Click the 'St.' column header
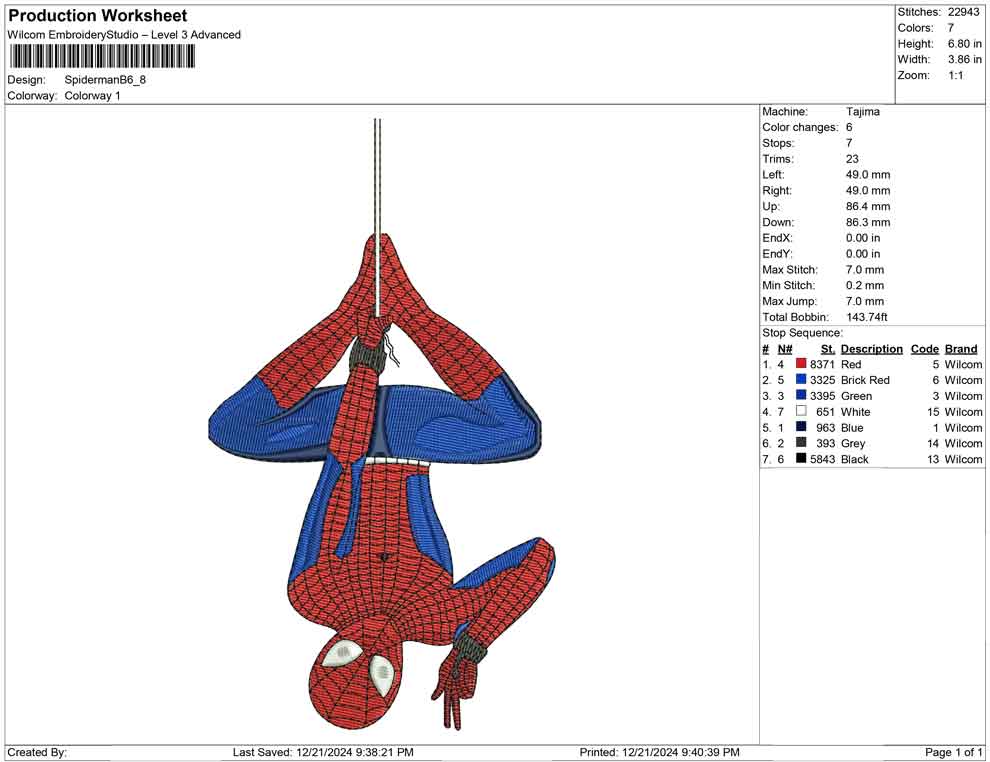 (x=828, y=348)
